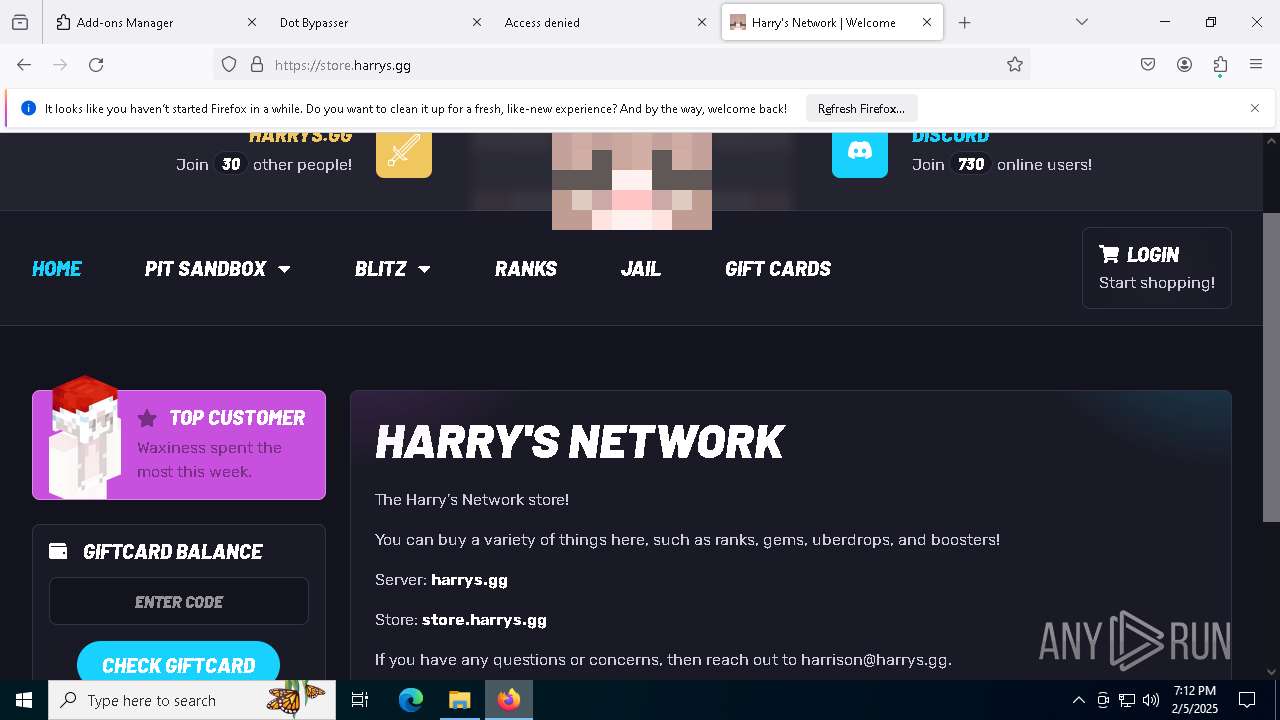This screenshot has height=720, width=1280.
Task: Click the Firefox taskbar icon
Action: pos(509,700)
